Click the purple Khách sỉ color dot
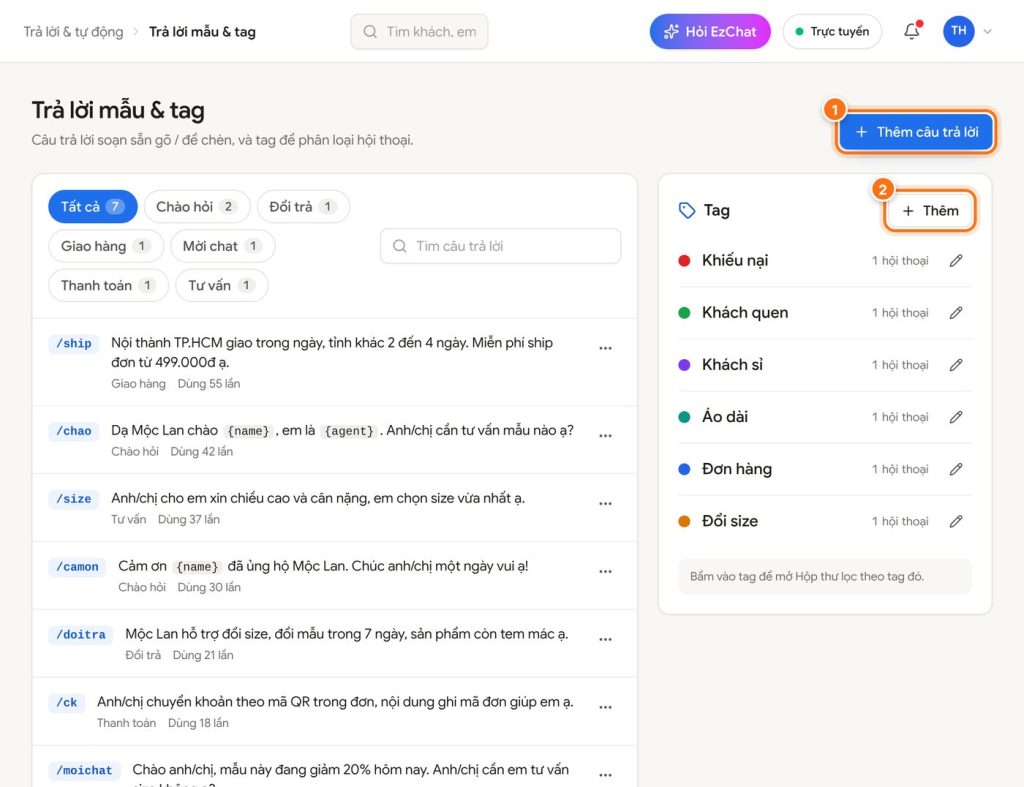 (x=684, y=365)
